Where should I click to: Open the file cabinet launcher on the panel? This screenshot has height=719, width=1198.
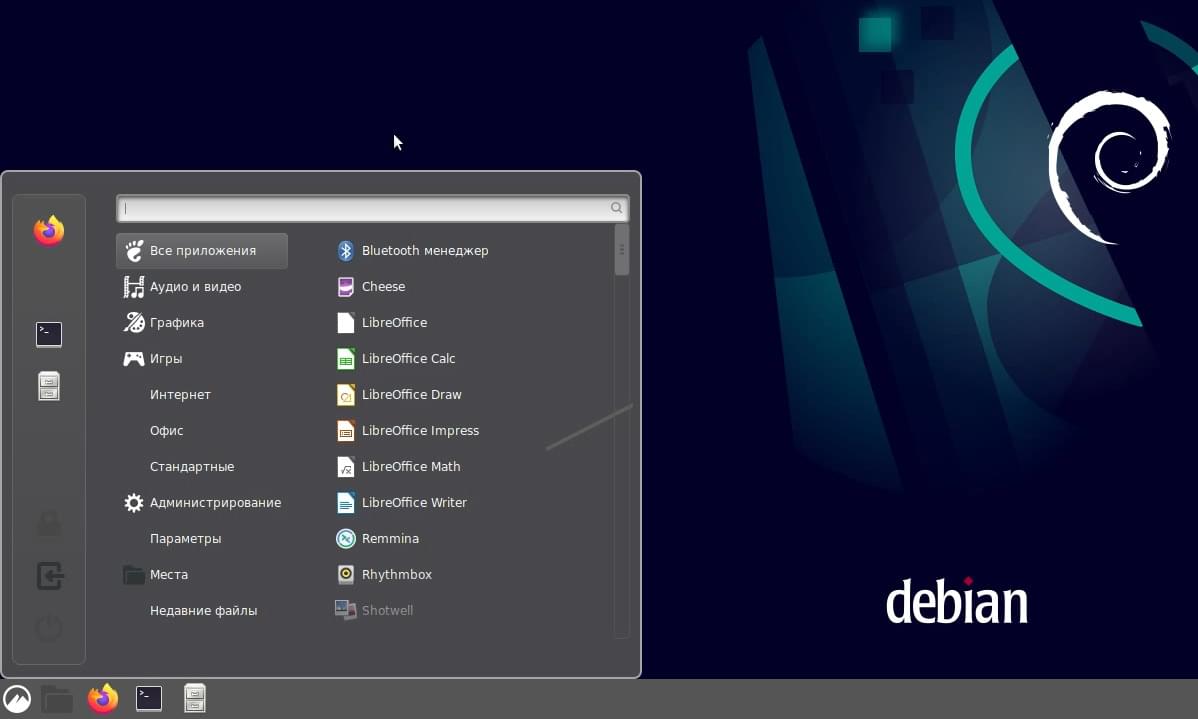pyautogui.click(x=195, y=698)
